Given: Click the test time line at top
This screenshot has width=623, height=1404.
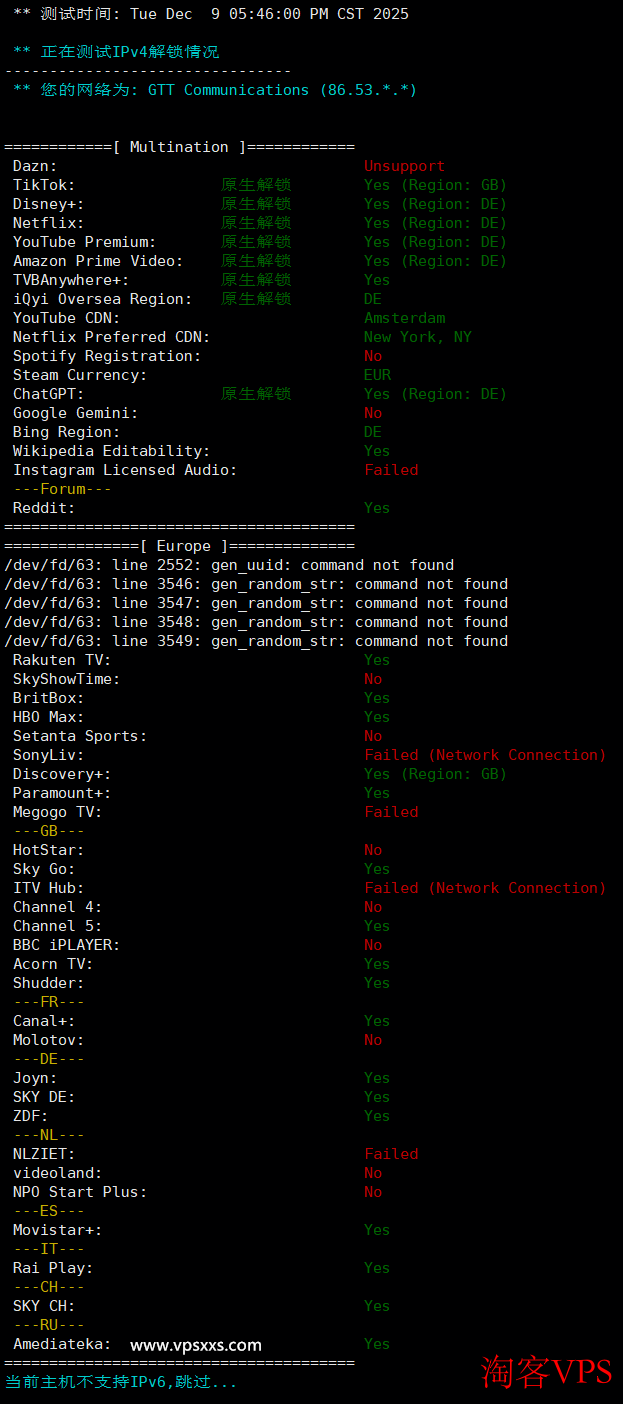Looking at the screenshot, I should (211, 14).
